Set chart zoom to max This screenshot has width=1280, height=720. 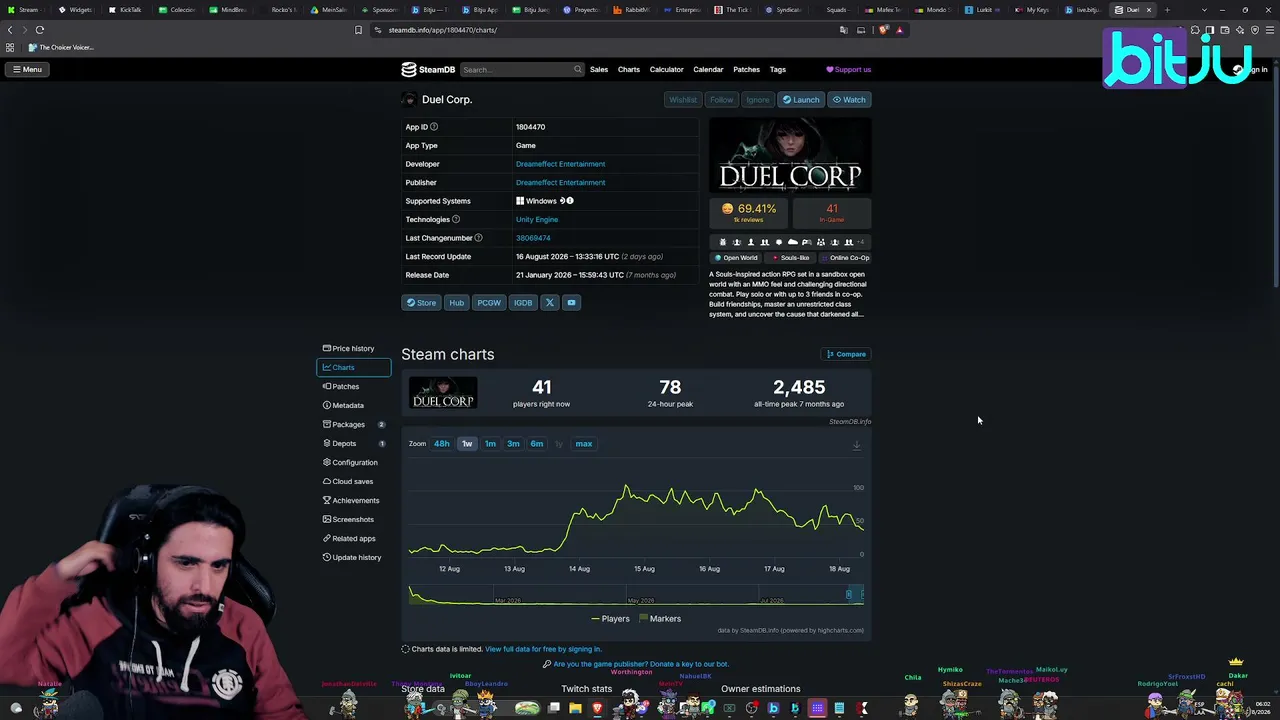[584, 444]
